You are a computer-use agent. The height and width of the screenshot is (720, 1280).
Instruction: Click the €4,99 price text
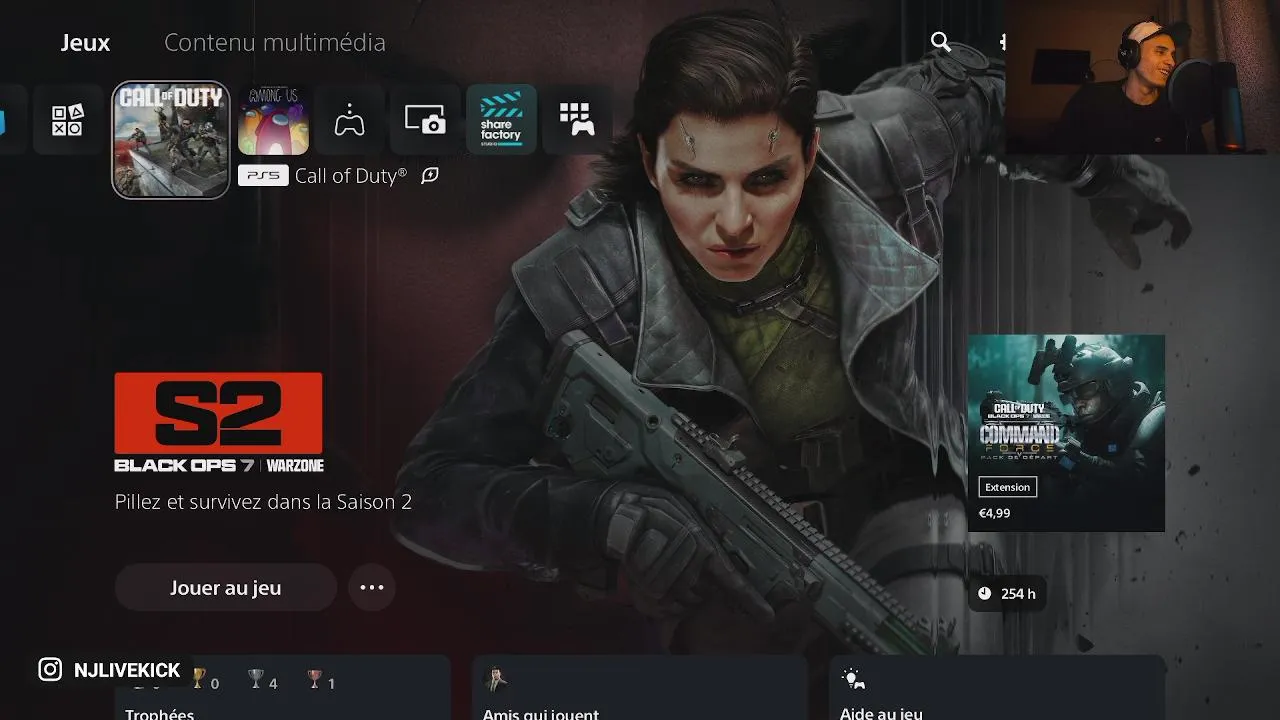coord(994,513)
